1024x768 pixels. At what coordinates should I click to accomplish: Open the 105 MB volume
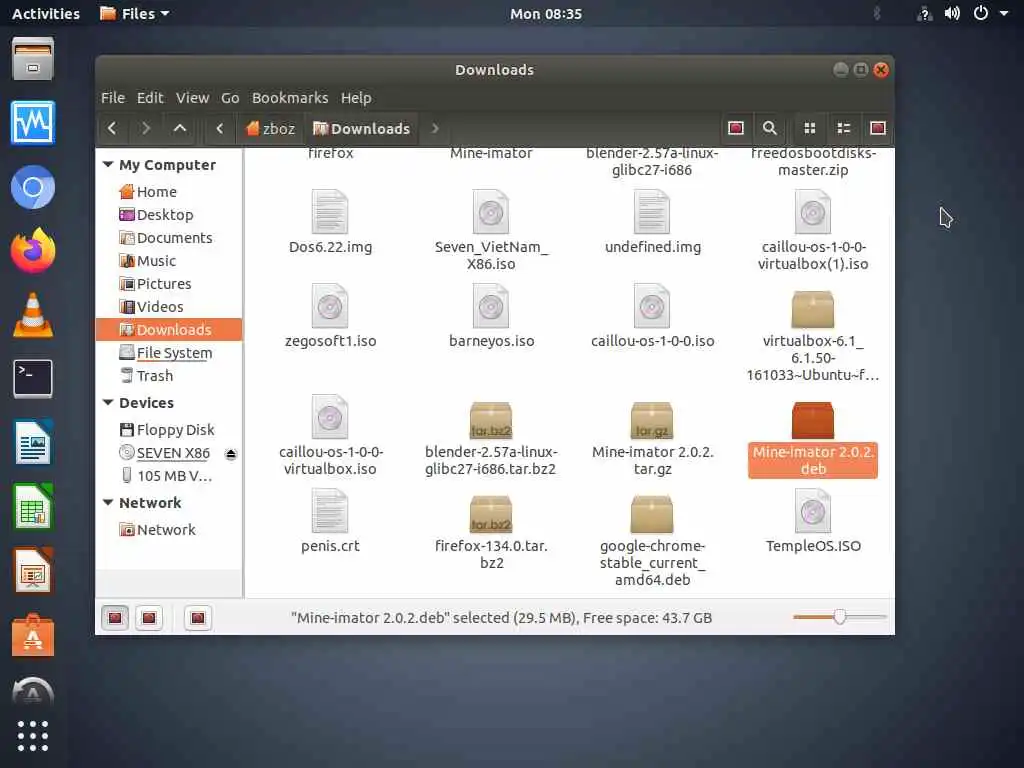click(169, 475)
